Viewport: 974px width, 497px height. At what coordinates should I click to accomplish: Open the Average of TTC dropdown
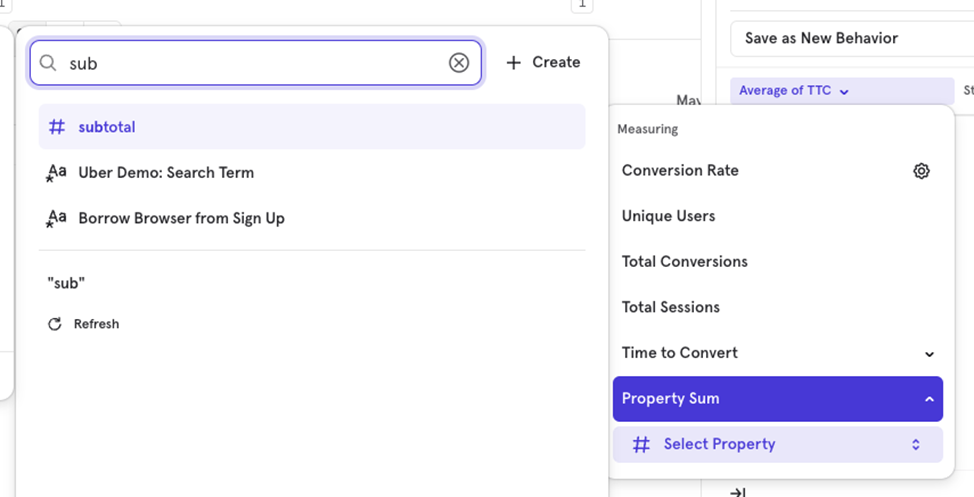click(794, 91)
